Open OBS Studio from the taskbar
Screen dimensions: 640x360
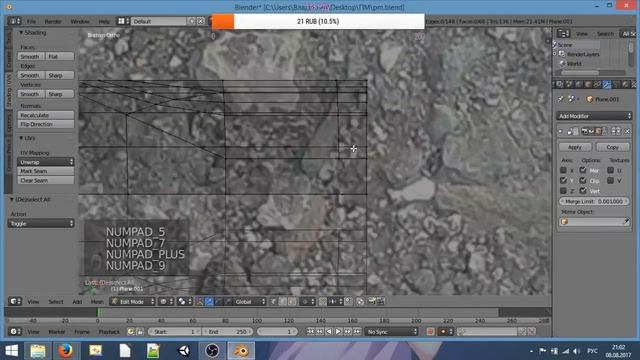[212, 351]
